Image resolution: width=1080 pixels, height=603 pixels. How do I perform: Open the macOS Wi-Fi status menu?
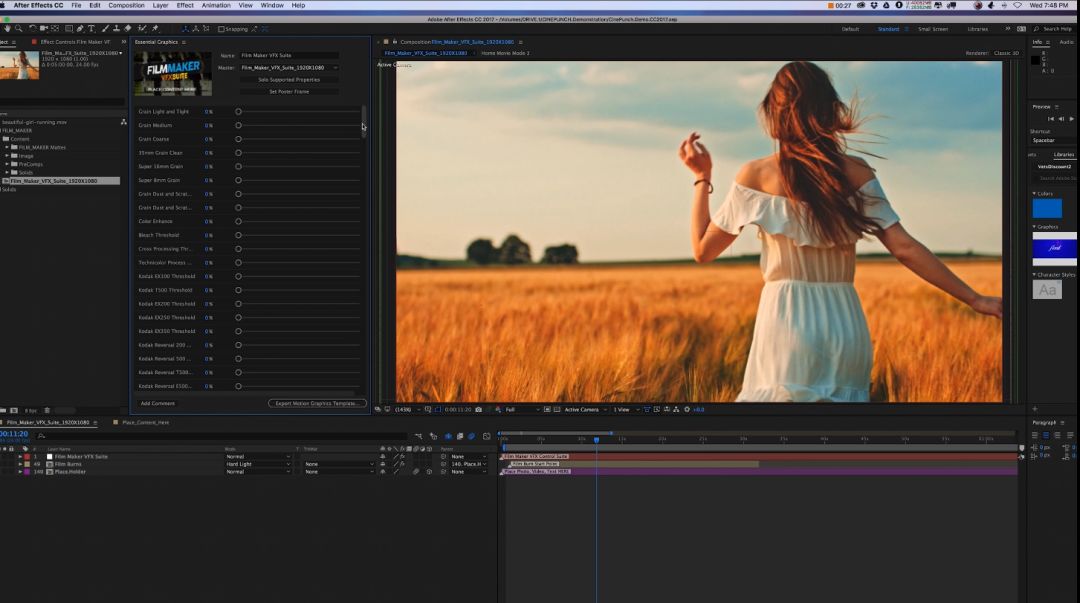pyautogui.click(x=1017, y=6)
